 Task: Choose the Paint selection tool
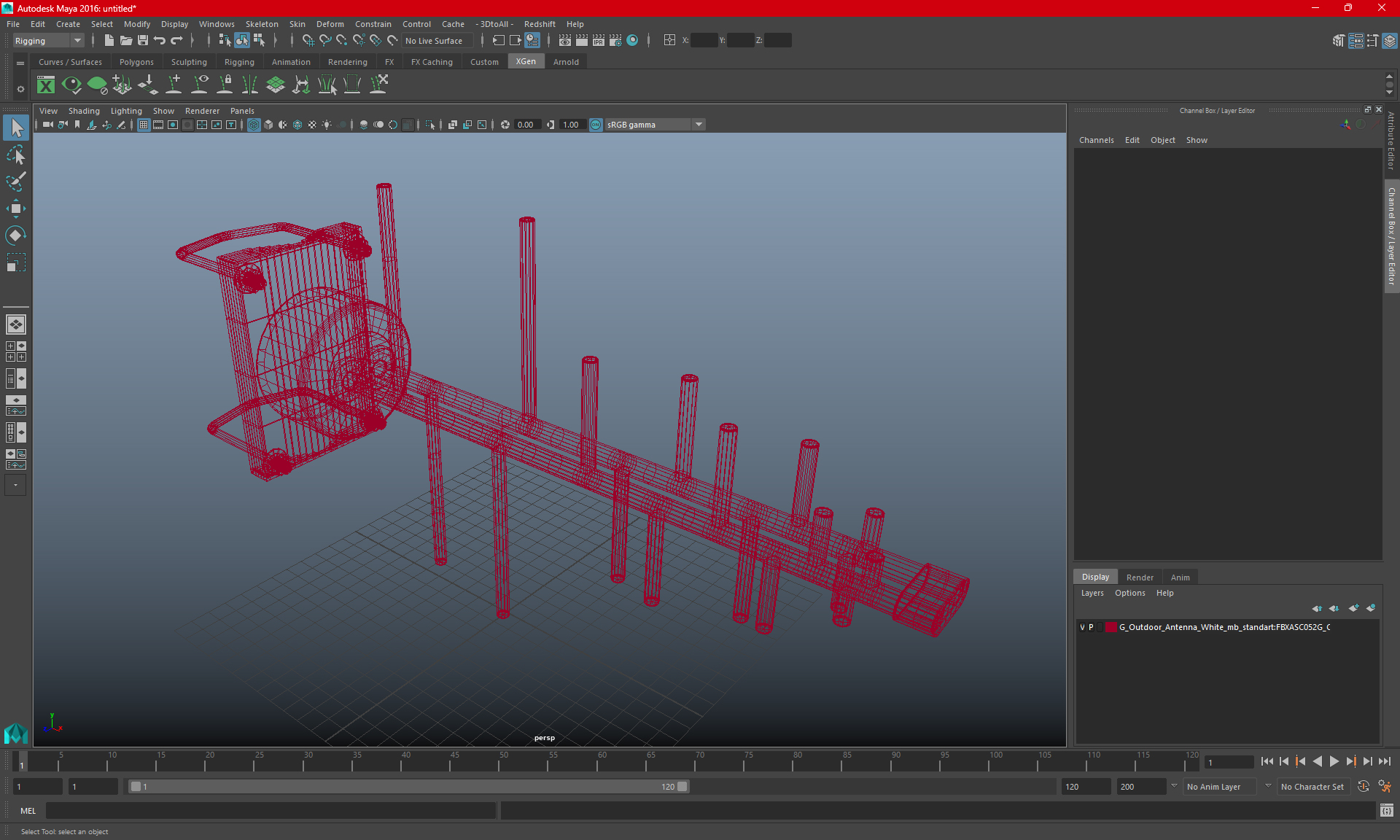(x=16, y=182)
